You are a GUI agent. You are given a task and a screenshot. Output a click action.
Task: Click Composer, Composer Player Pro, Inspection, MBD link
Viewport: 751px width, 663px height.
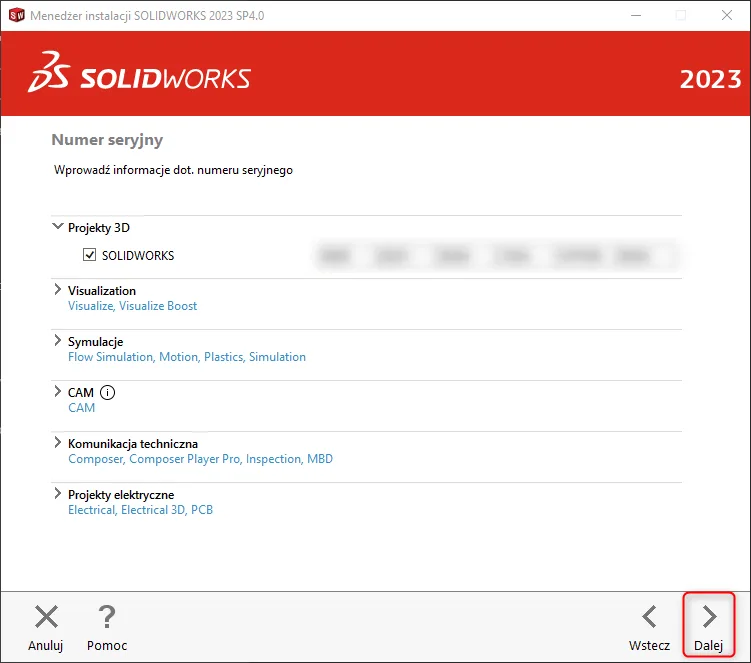tap(200, 459)
